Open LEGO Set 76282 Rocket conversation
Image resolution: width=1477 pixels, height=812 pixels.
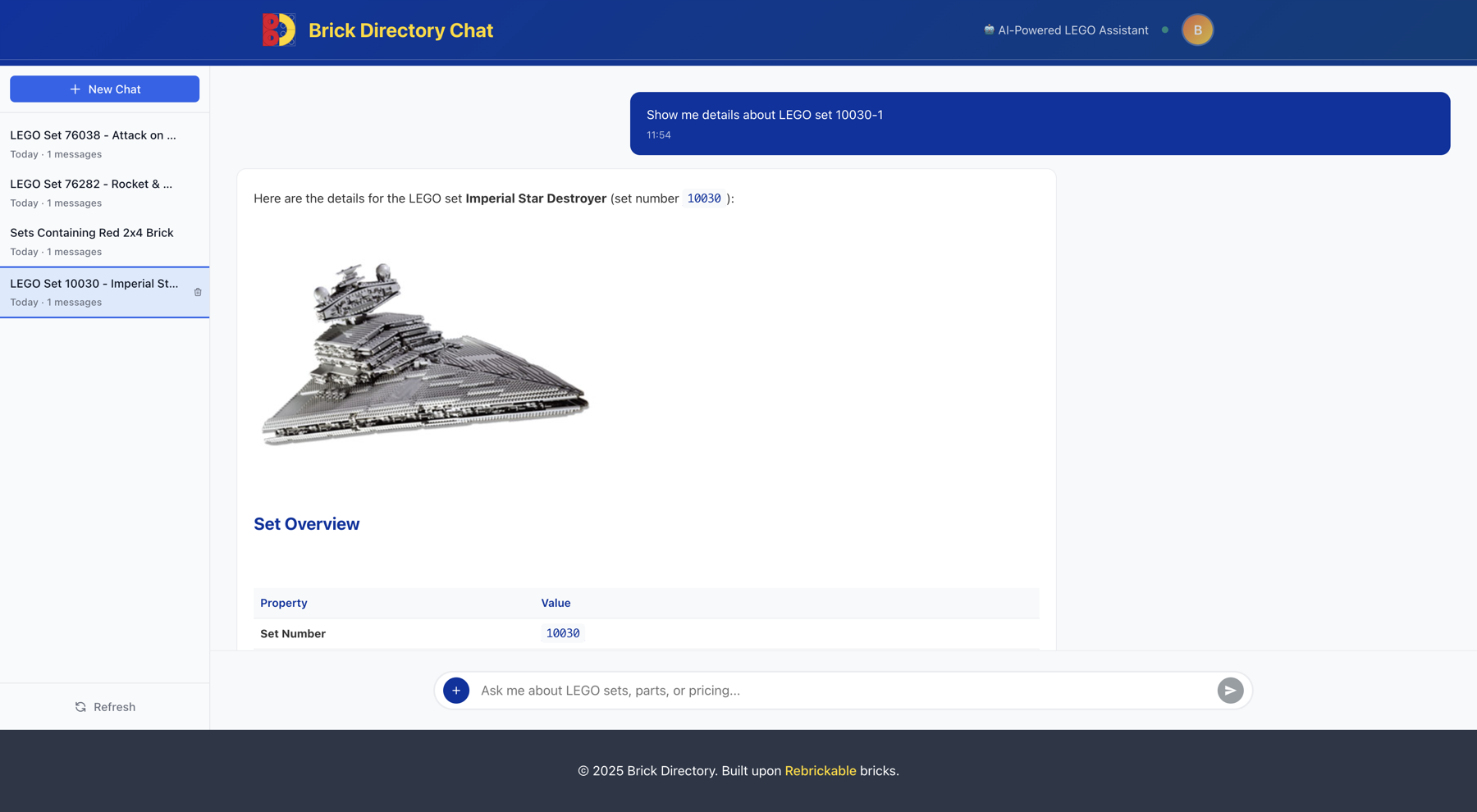[x=91, y=193]
